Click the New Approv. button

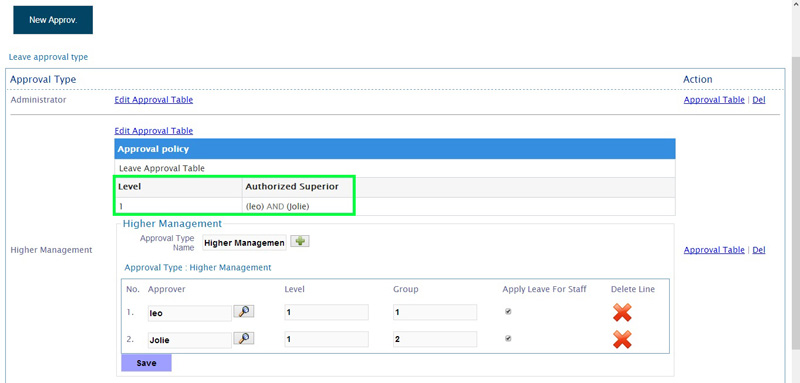point(53,20)
